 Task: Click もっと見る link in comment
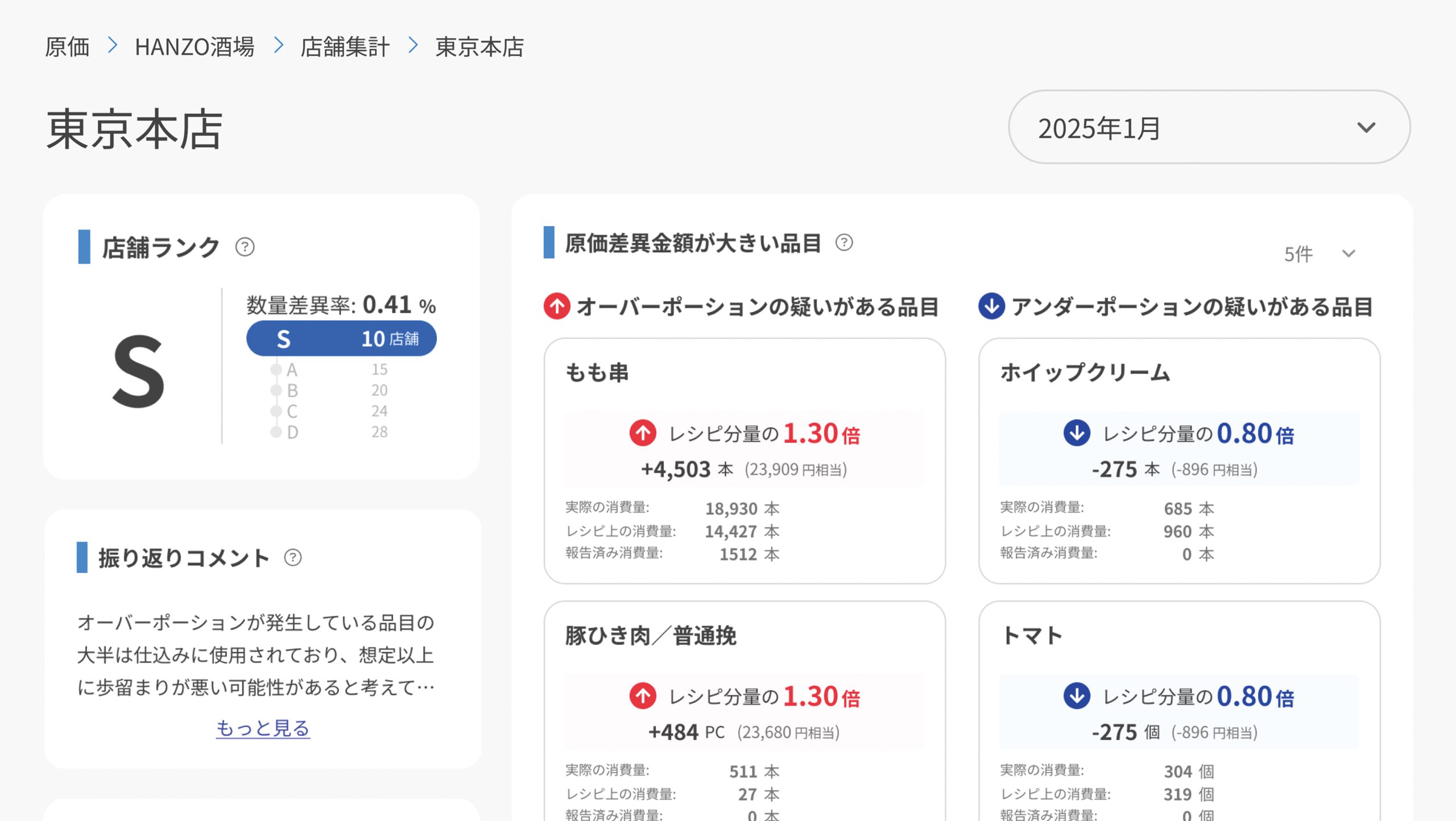263,728
